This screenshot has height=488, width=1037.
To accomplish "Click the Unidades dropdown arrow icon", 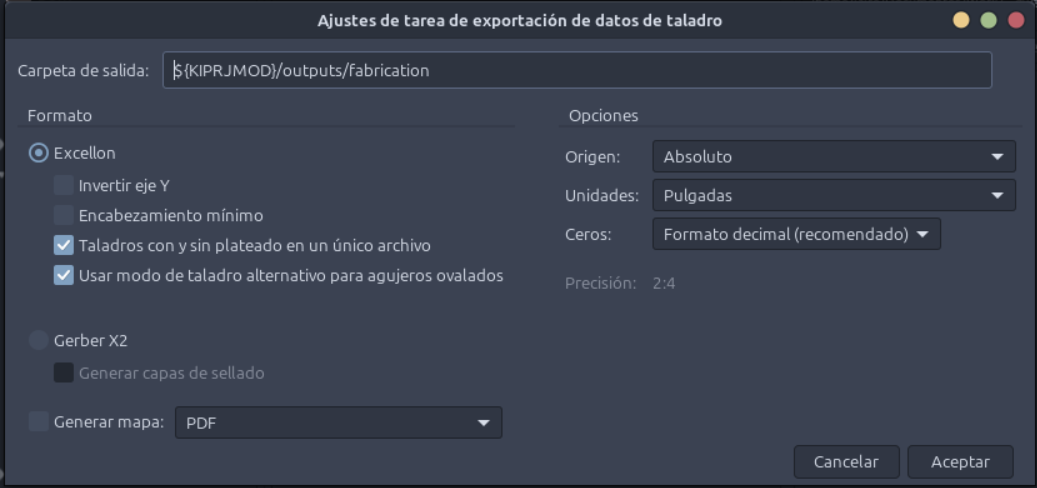I will coord(997,196).
